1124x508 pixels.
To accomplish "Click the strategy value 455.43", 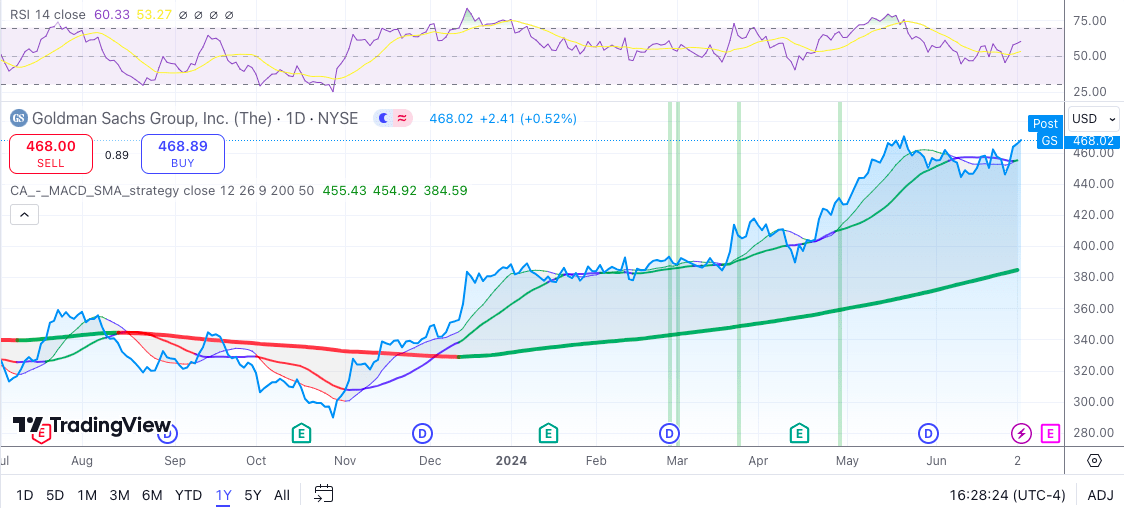I will 344,191.
